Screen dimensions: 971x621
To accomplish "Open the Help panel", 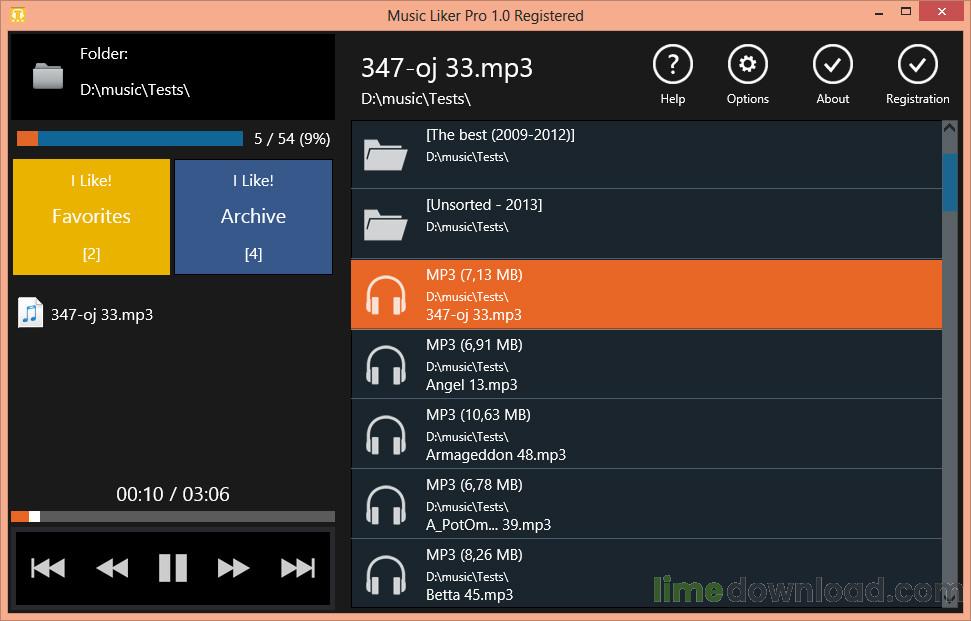I will pyautogui.click(x=672, y=62).
